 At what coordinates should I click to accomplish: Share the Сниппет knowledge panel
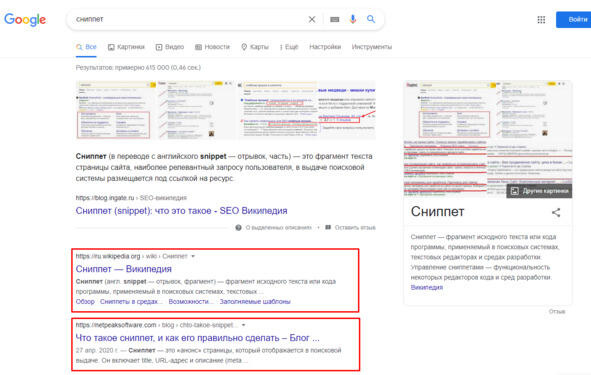tap(556, 212)
